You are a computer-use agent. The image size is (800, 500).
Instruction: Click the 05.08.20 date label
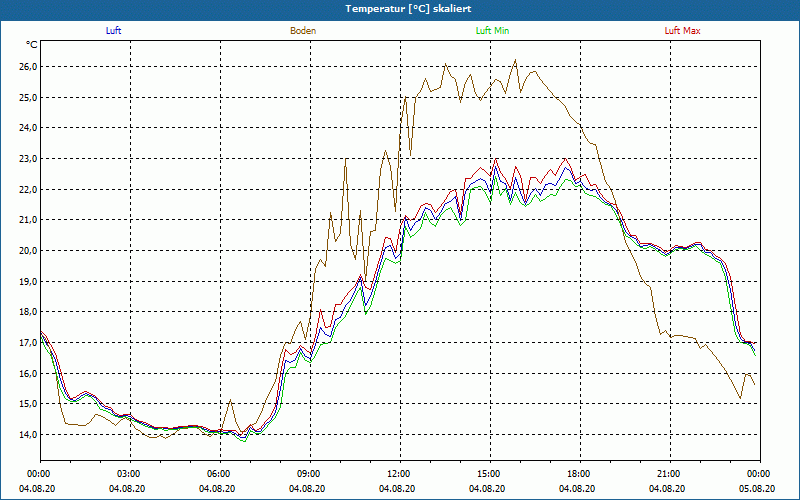(x=757, y=488)
